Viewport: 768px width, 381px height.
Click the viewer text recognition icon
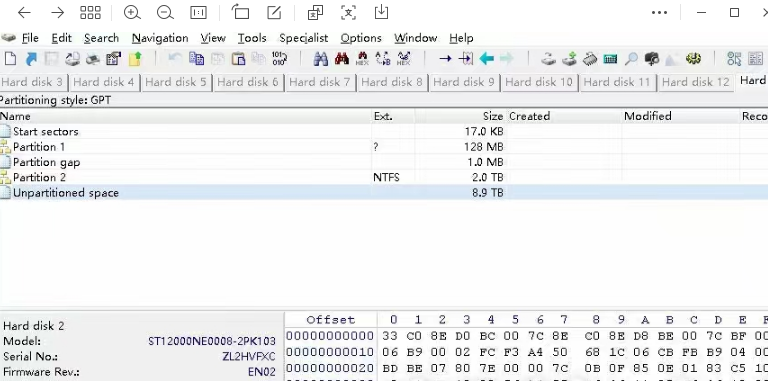click(348, 13)
